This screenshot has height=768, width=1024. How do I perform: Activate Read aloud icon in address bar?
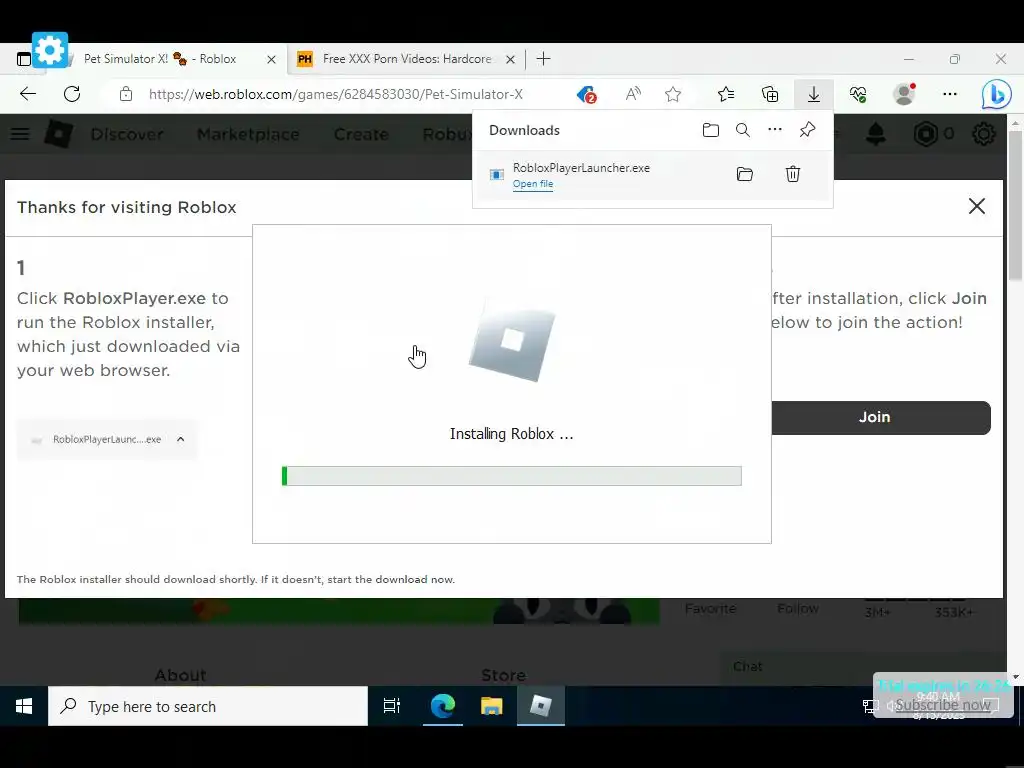coord(633,94)
